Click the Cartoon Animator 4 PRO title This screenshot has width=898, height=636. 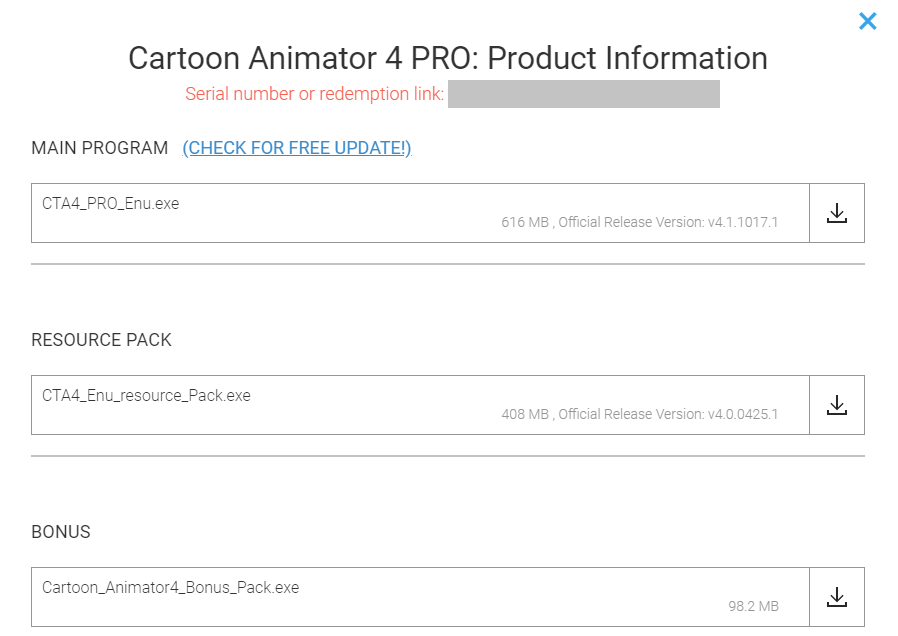point(448,58)
